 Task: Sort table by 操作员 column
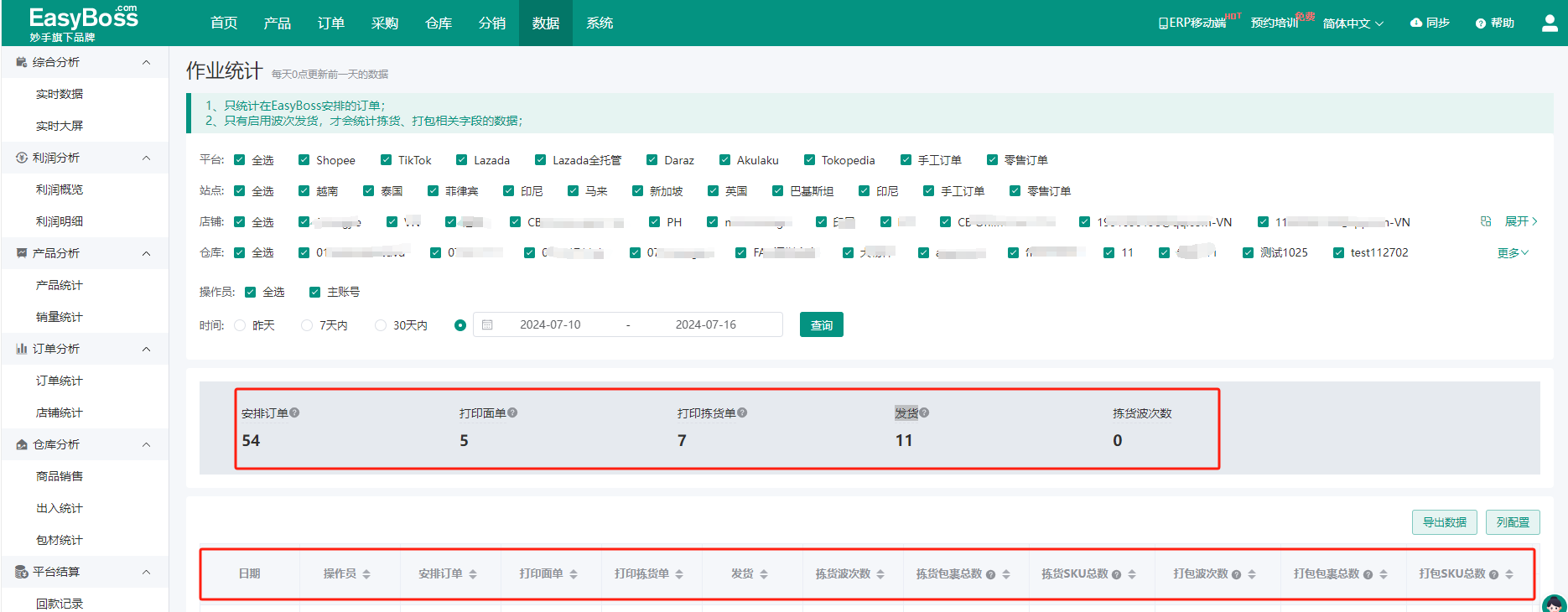click(366, 574)
